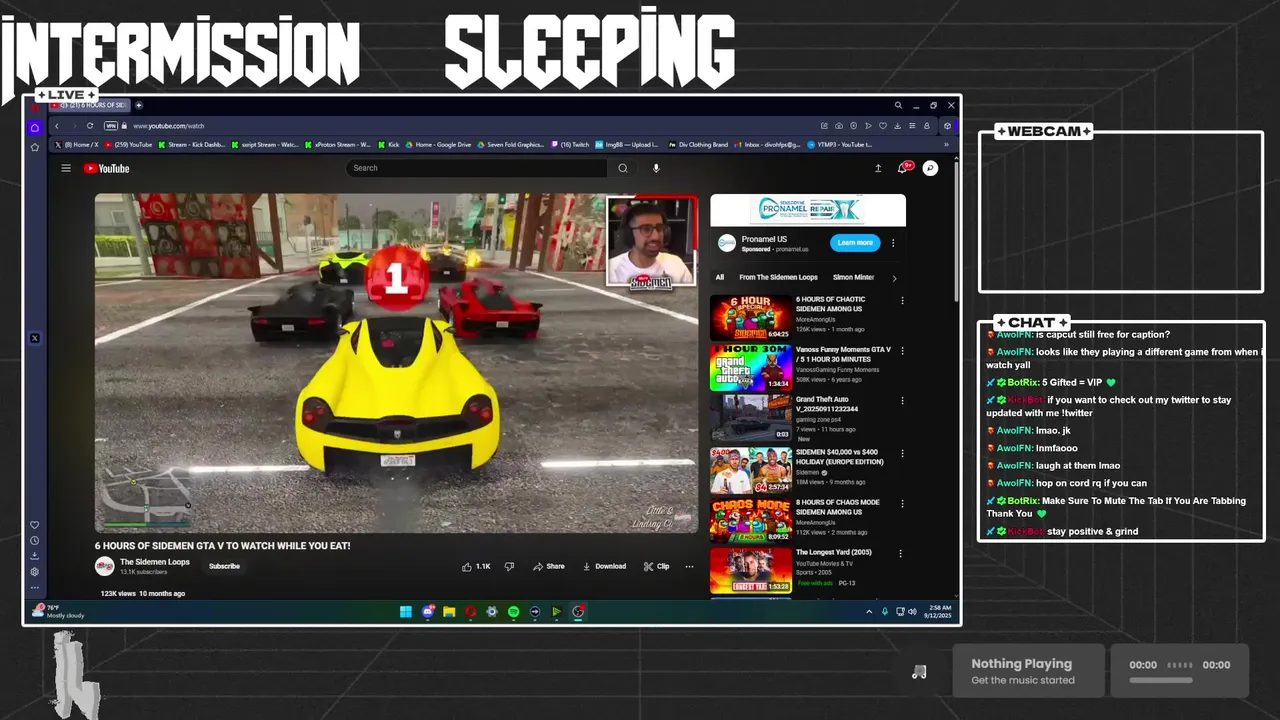The width and height of the screenshot is (1280, 720).
Task: Show more filter chips with right arrow
Action: pyautogui.click(x=894, y=278)
